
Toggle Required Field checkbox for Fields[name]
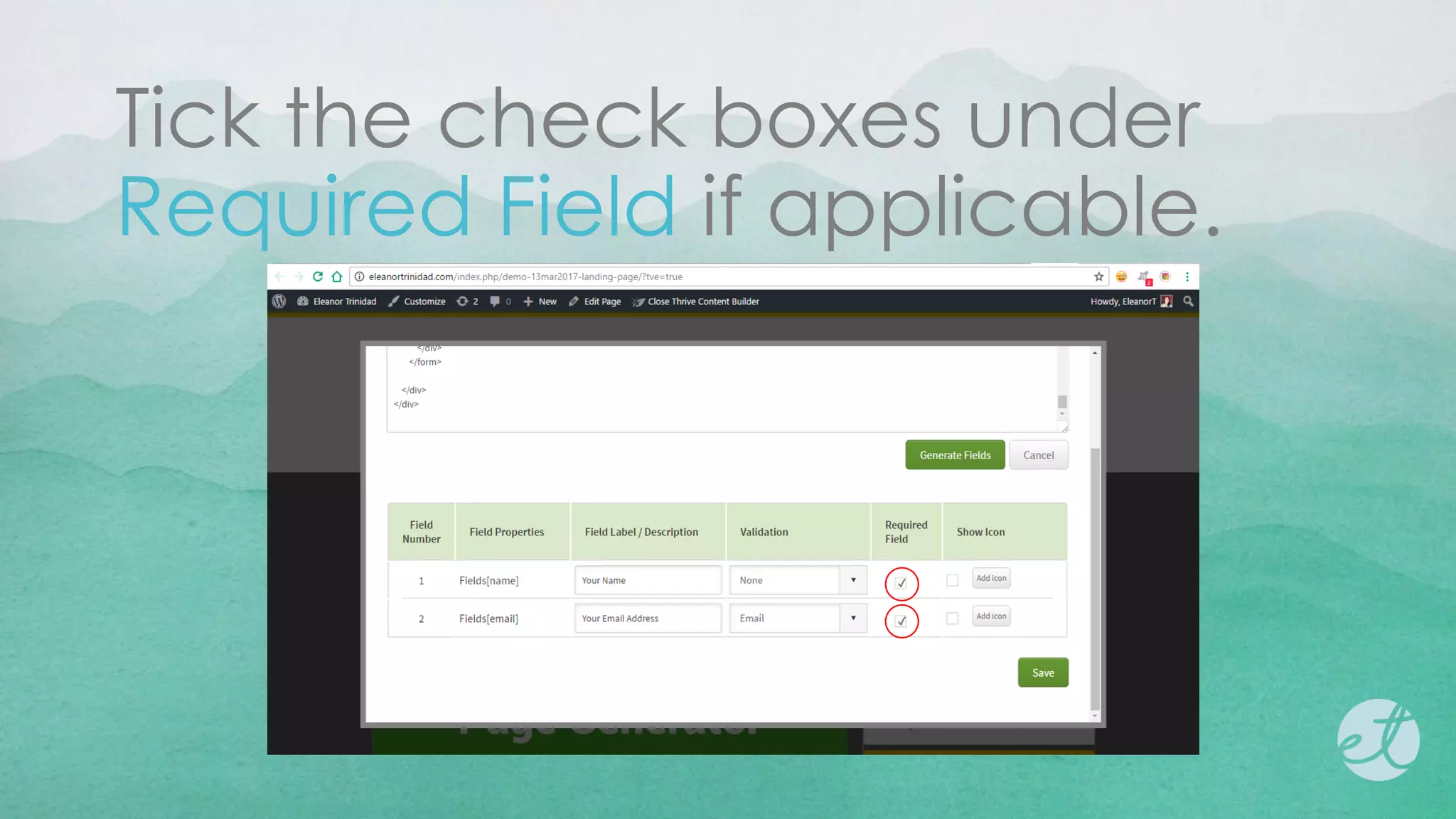tap(901, 583)
